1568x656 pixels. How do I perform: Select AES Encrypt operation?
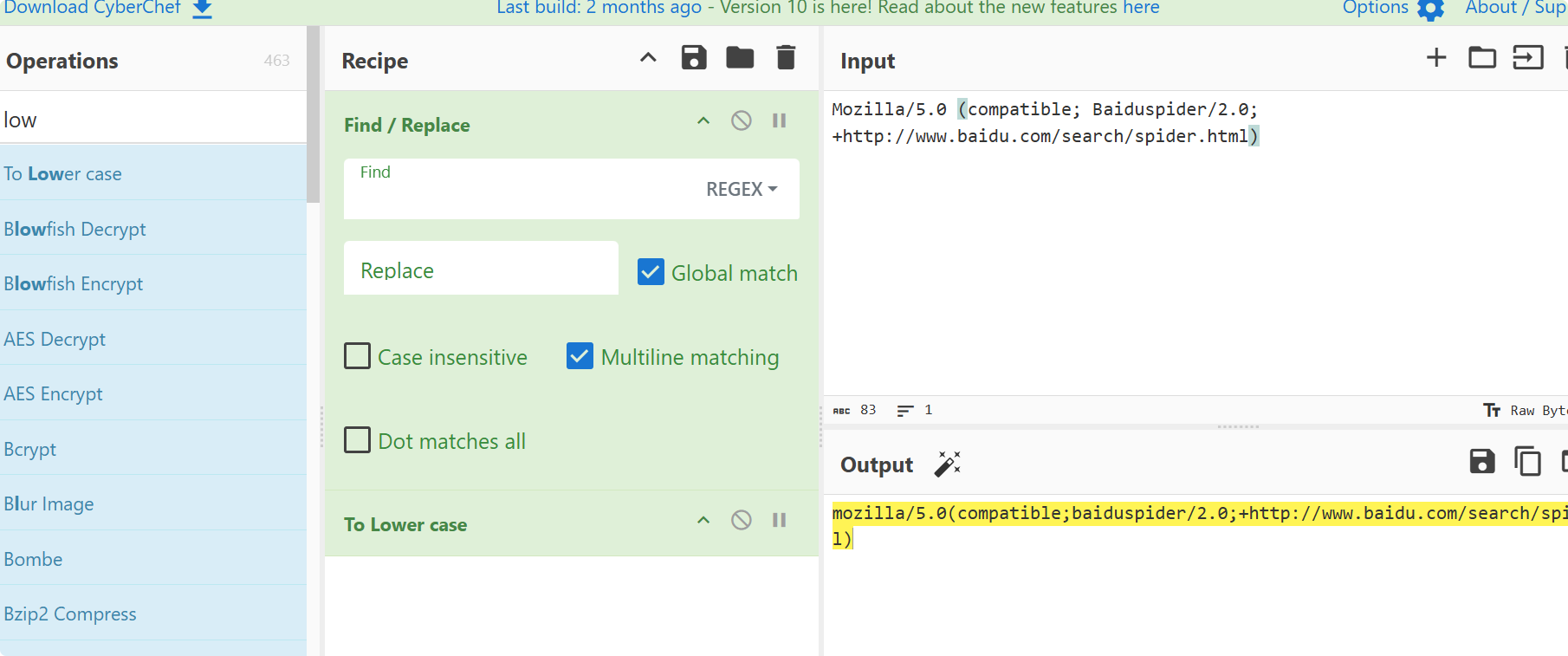(54, 393)
